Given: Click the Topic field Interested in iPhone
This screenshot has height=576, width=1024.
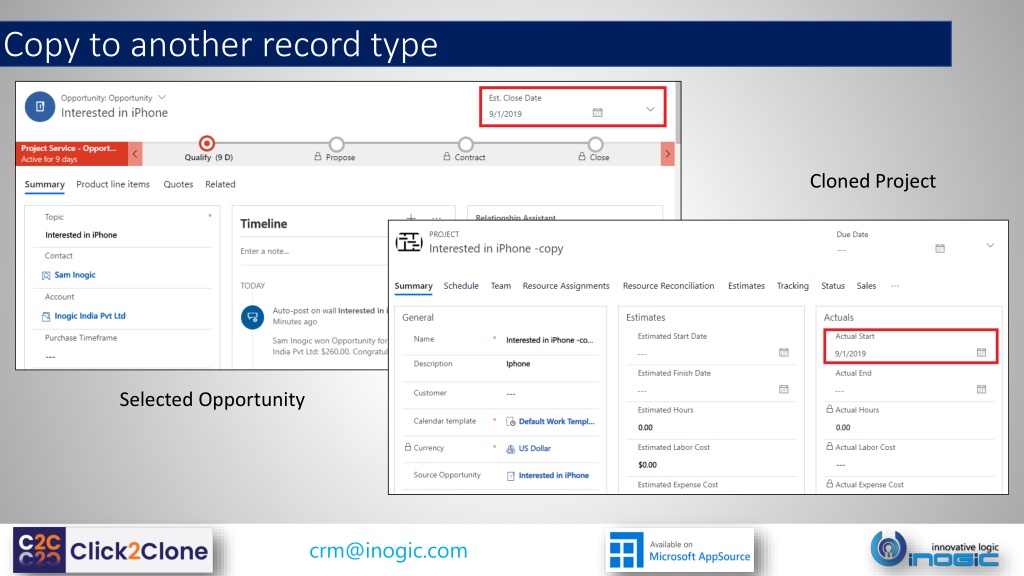Looking at the screenshot, I should [81, 235].
